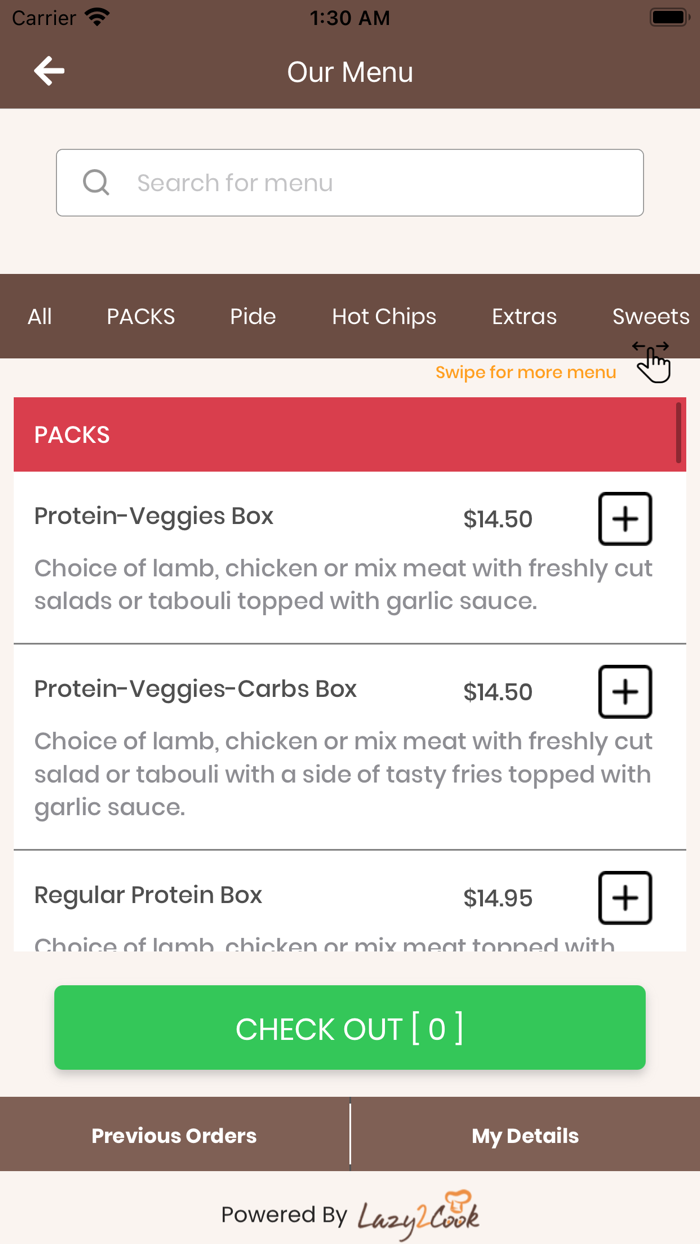Viewport: 700px width, 1244px height.
Task: Add Protein-Veggies-Carbs Box using its plus icon
Action: pos(624,691)
